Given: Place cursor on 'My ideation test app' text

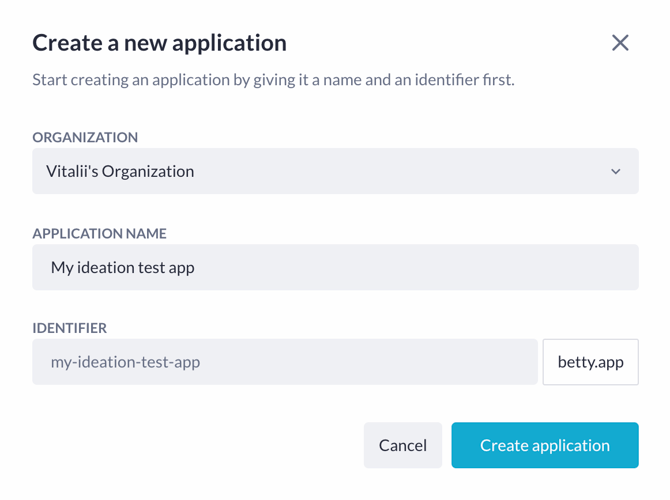Looking at the screenshot, I should (x=123, y=268).
